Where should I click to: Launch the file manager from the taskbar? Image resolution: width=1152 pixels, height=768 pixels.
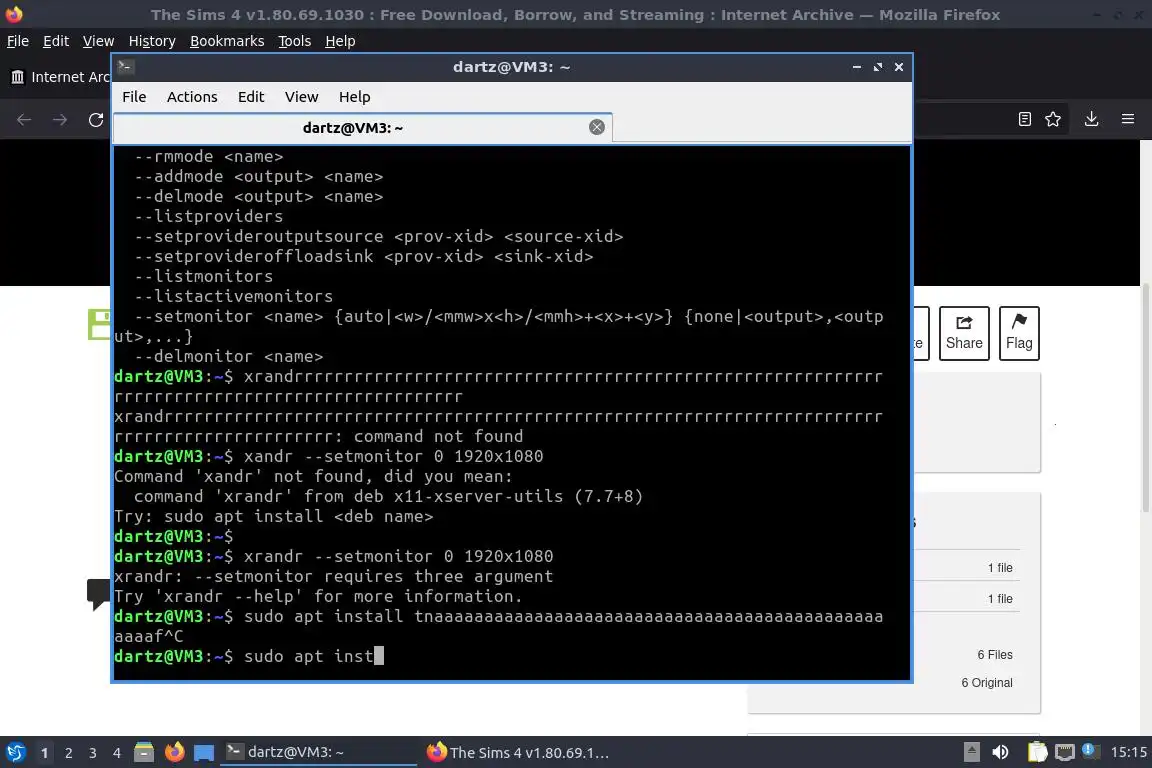point(144,752)
